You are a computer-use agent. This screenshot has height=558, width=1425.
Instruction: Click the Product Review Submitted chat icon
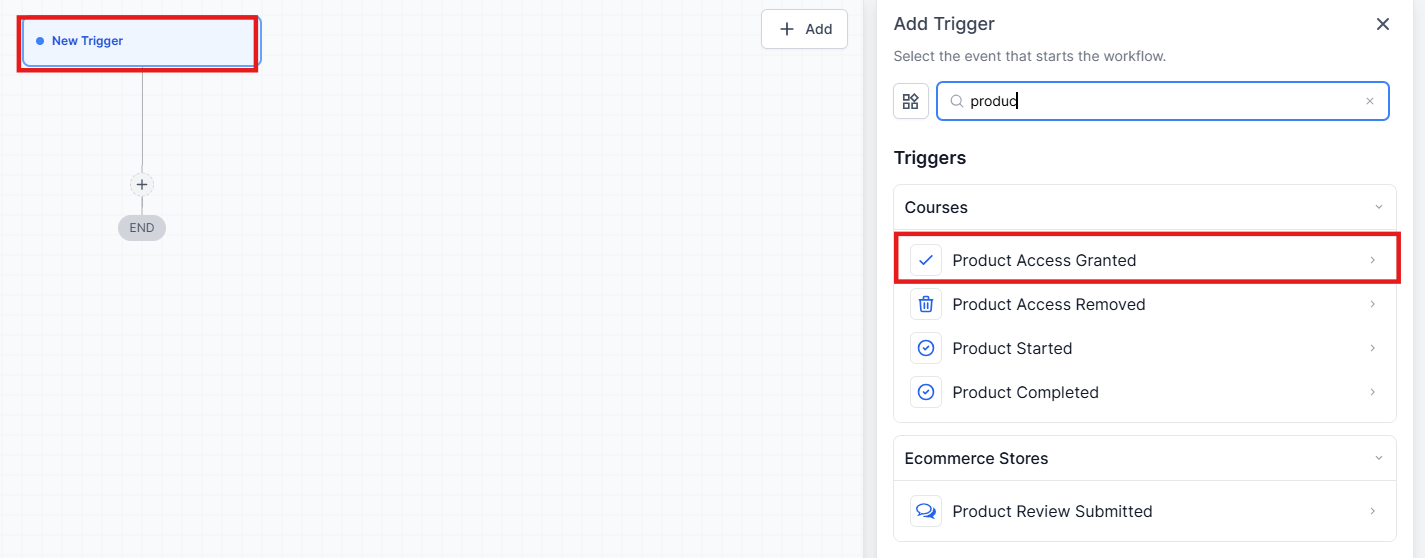click(926, 511)
